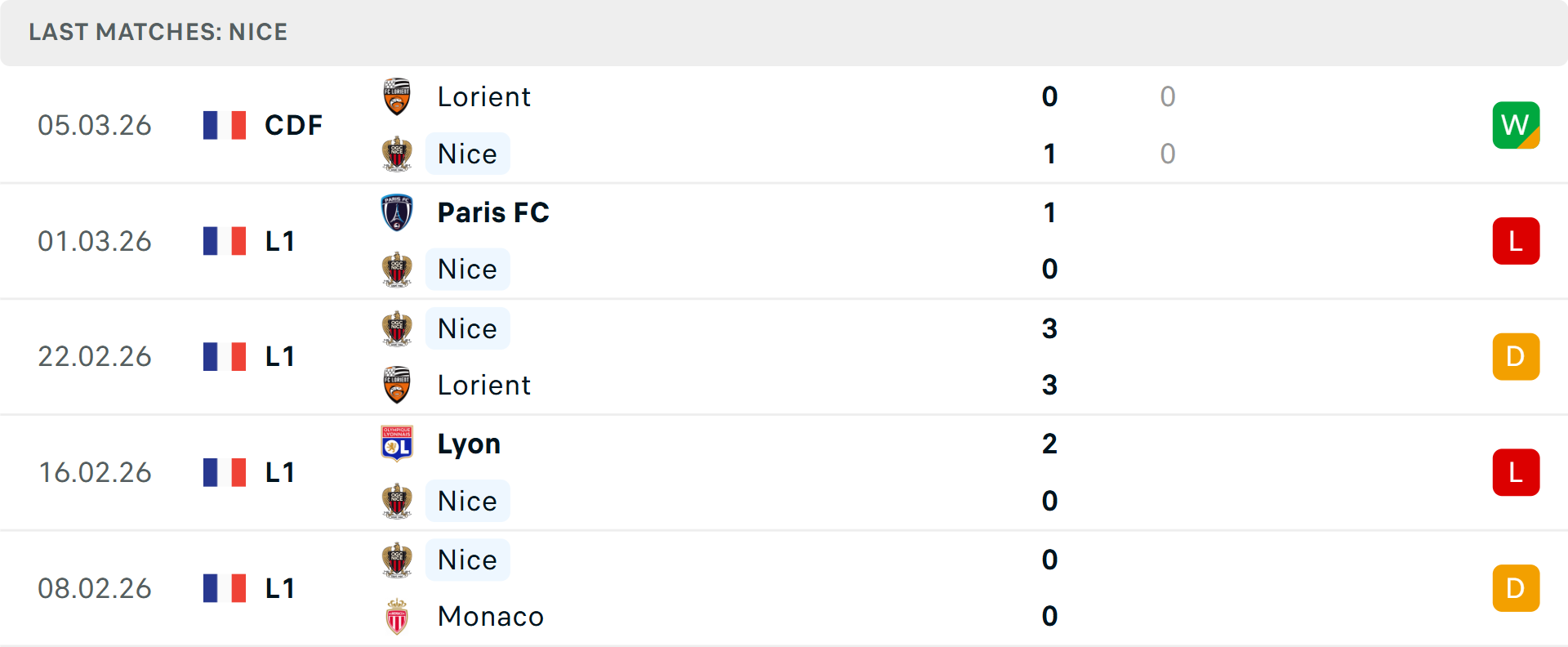Viewport: 1568px width, 647px height.
Task: Open the Monaco team link
Action: [490, 617]
